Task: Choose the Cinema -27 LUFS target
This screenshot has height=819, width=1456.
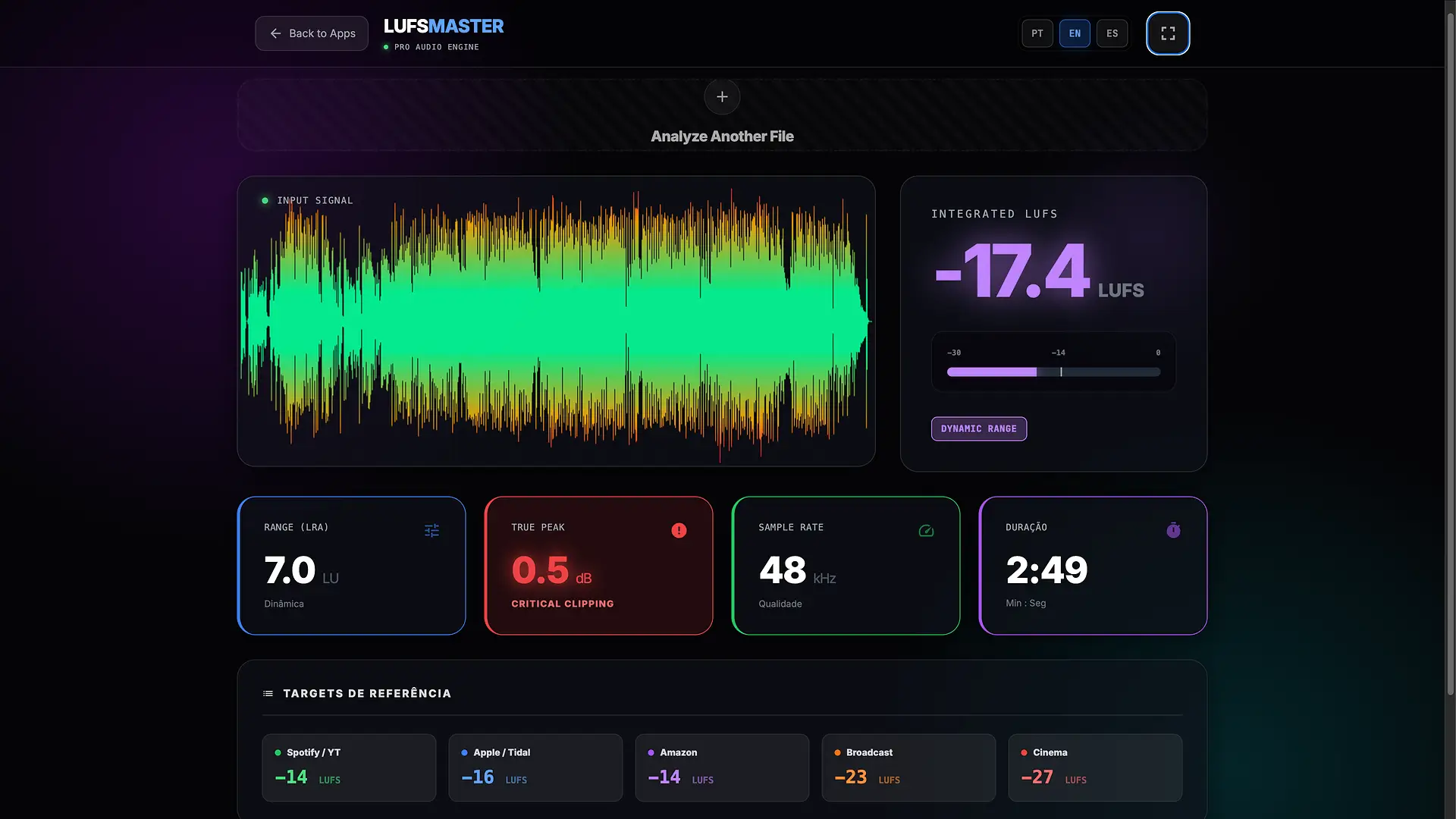Action: (x=1095, y=767)
